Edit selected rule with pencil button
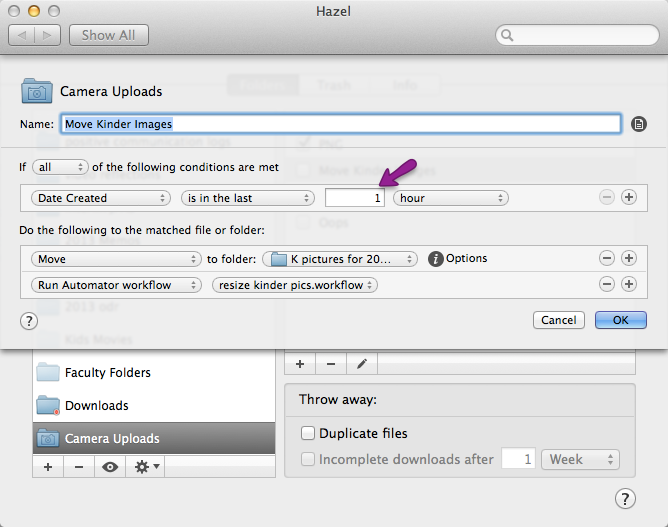The height and width of the screenshot is (527, 668). click(362, 364)
